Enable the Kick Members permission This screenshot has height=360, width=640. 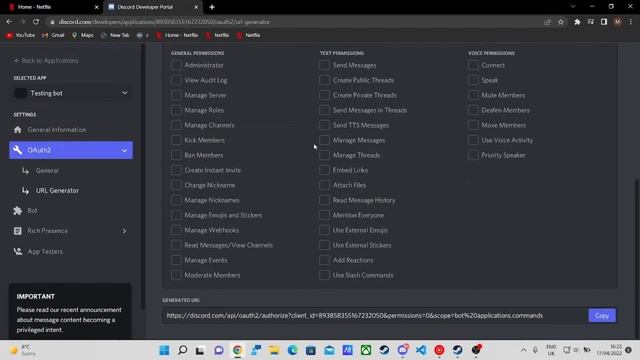(x=176, y=140)
